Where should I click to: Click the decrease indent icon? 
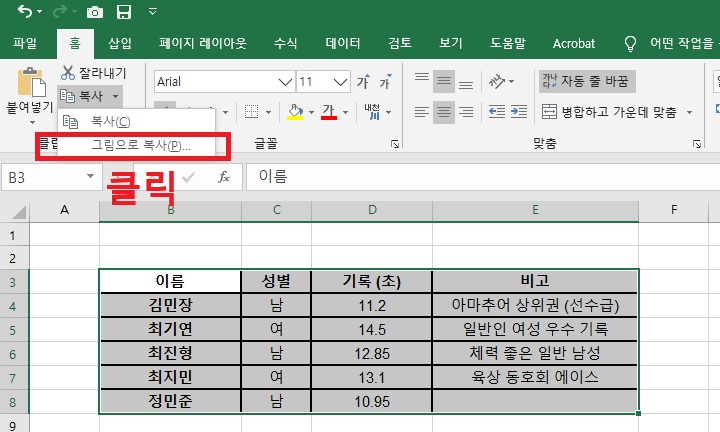click(x=497, y=112)
